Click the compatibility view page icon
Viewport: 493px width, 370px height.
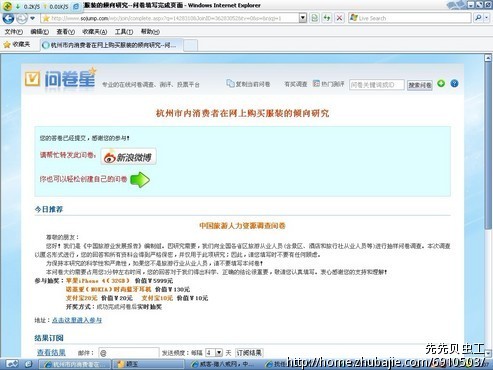coord(314,18)
